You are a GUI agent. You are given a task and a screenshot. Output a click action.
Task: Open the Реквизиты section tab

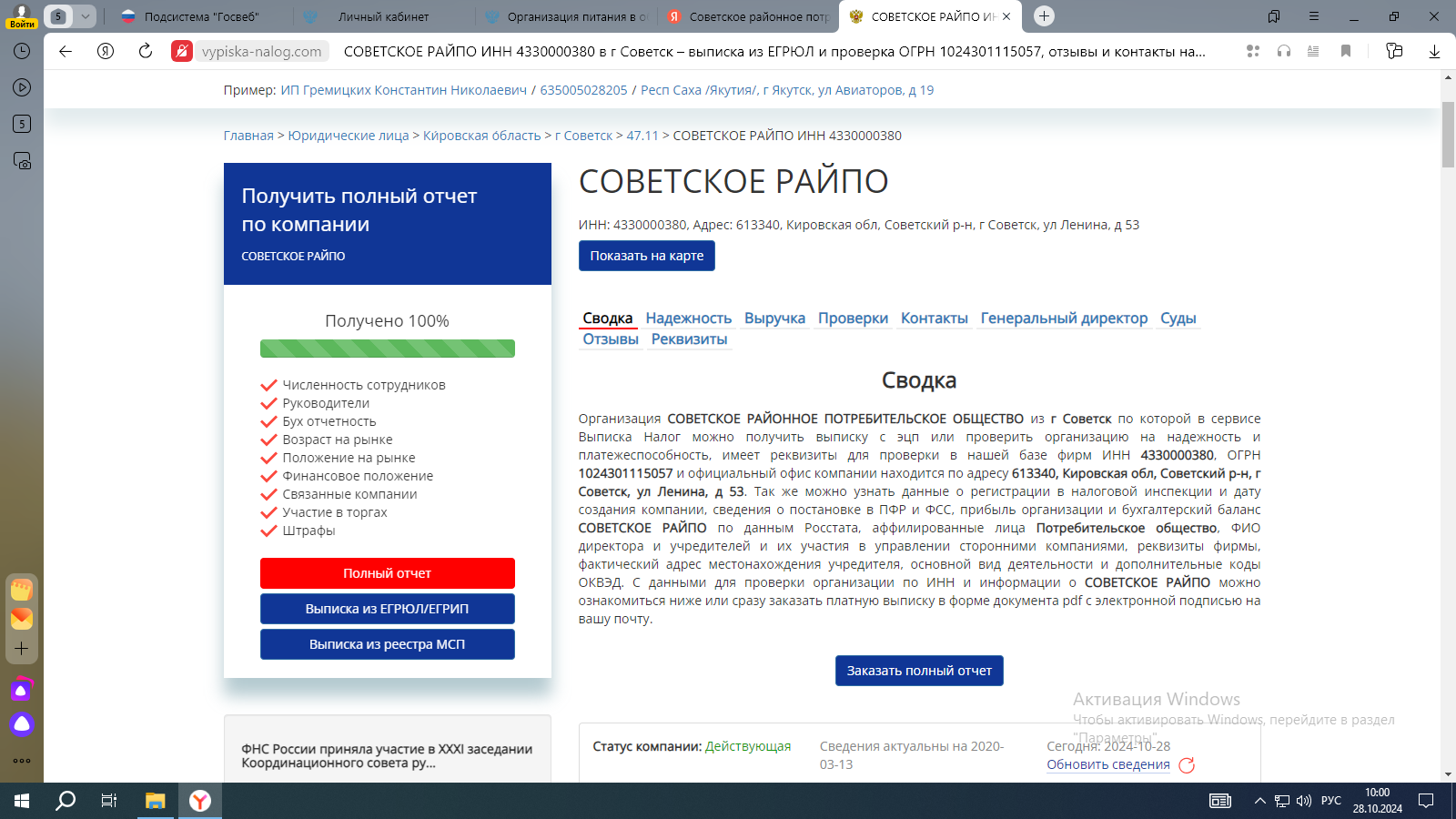(689, 339)
